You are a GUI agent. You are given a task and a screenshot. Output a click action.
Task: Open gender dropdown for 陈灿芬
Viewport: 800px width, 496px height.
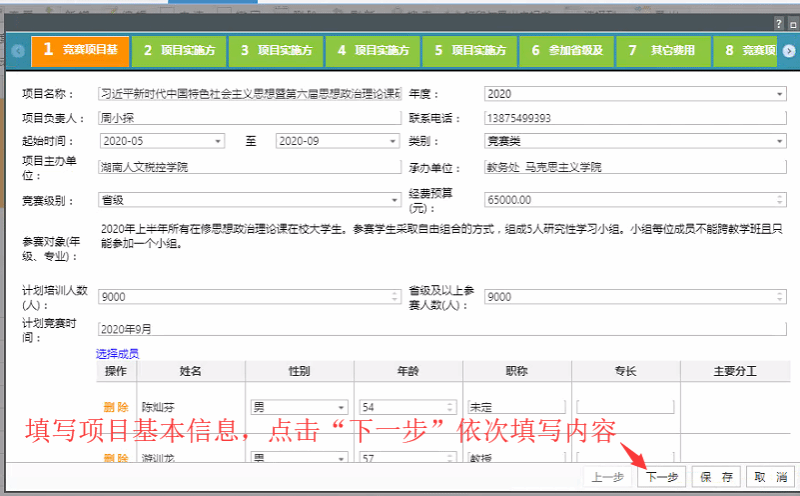pos(341,408)
